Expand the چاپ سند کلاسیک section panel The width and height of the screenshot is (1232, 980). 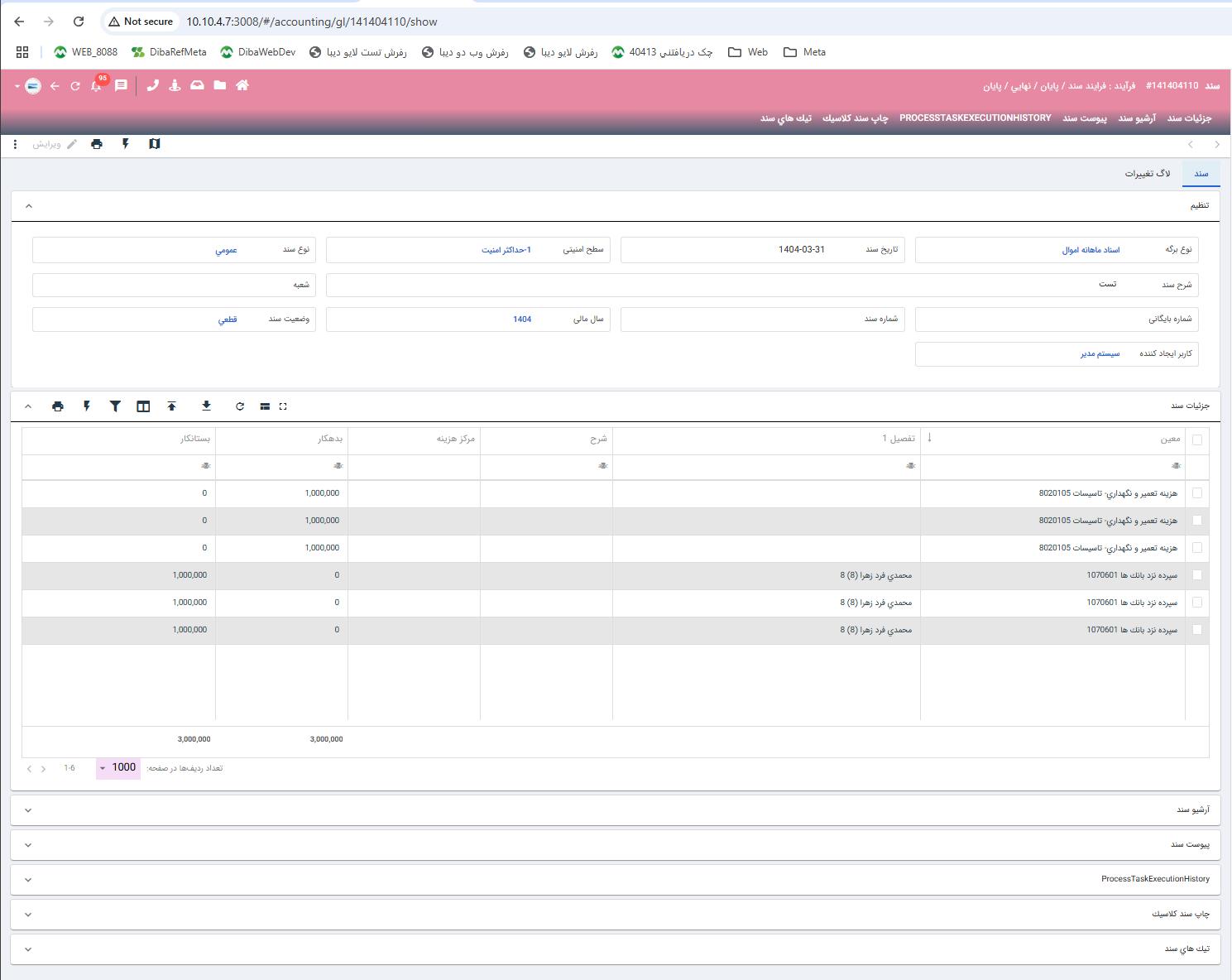coord(615,915)
